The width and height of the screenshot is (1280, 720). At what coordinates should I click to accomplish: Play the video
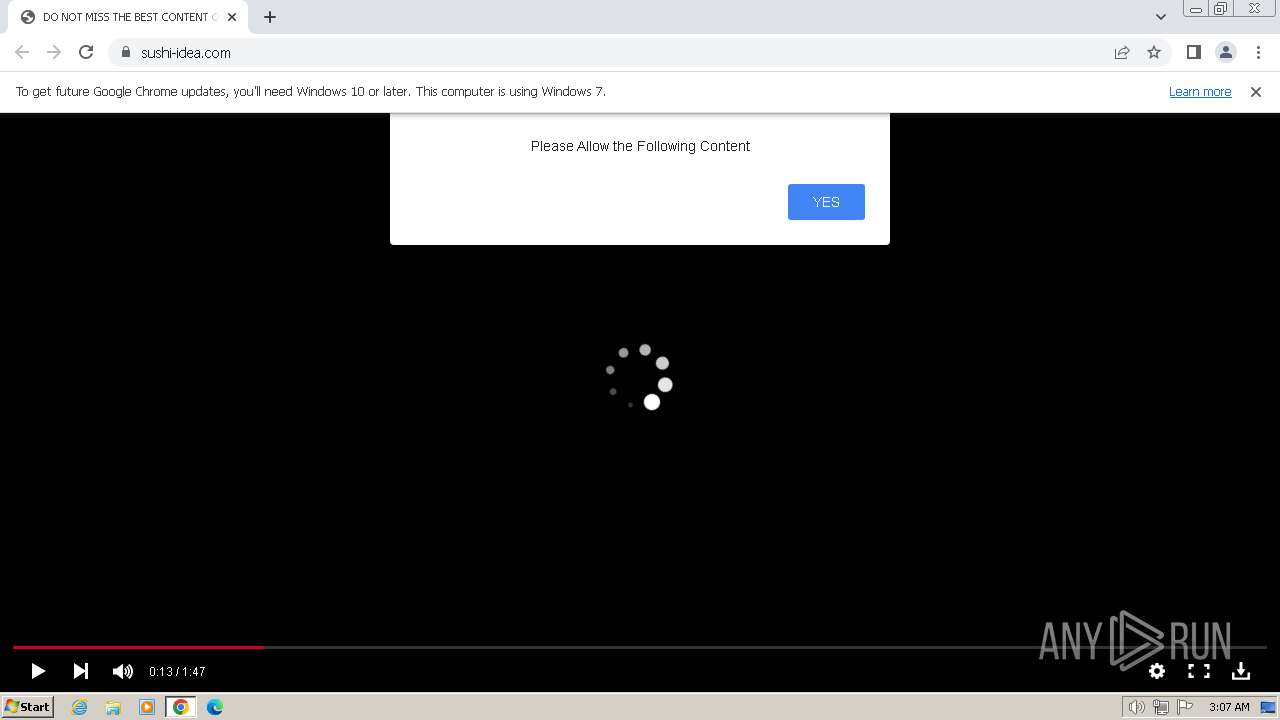point(38,671)
